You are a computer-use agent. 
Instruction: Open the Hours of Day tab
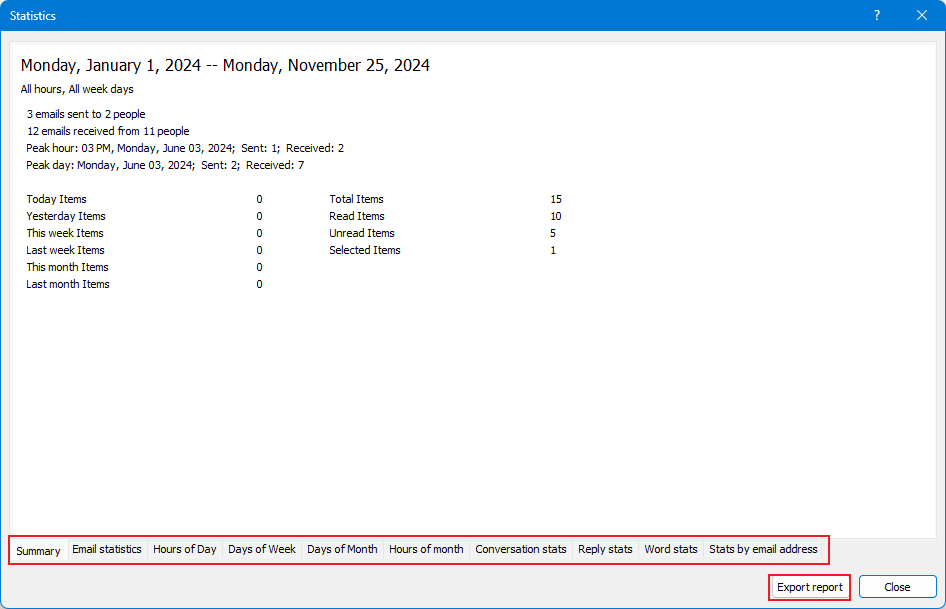point(185,550)
